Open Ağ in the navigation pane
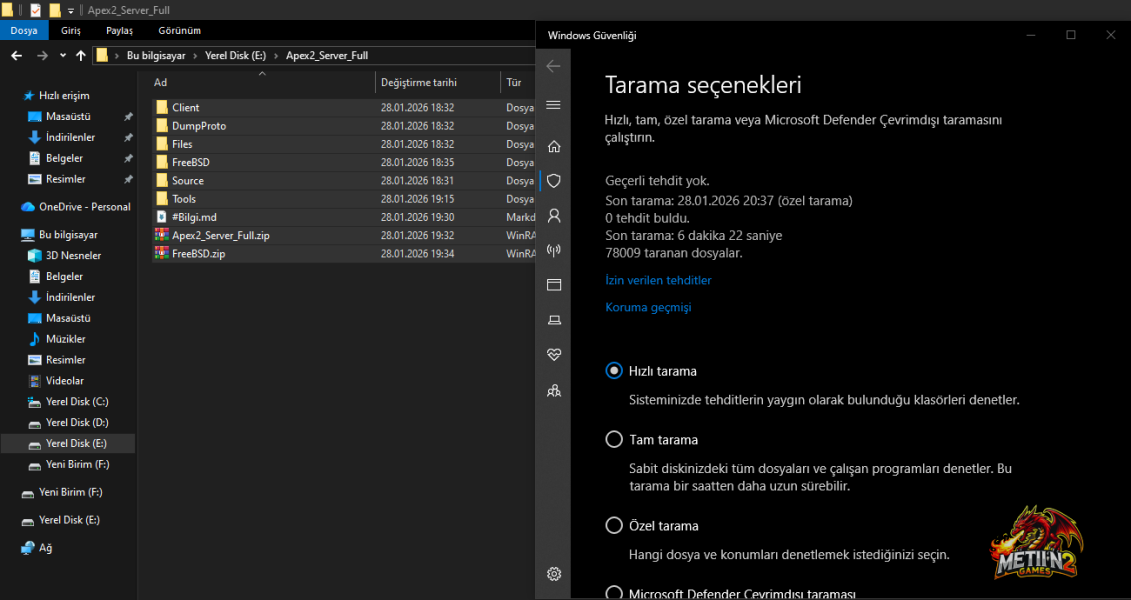1131x600 pixels. (x=45, y=548)
